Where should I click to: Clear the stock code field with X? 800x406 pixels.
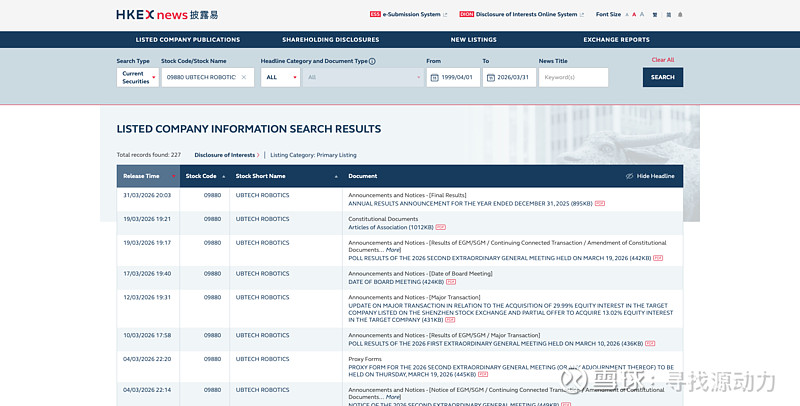click(244, 78)
